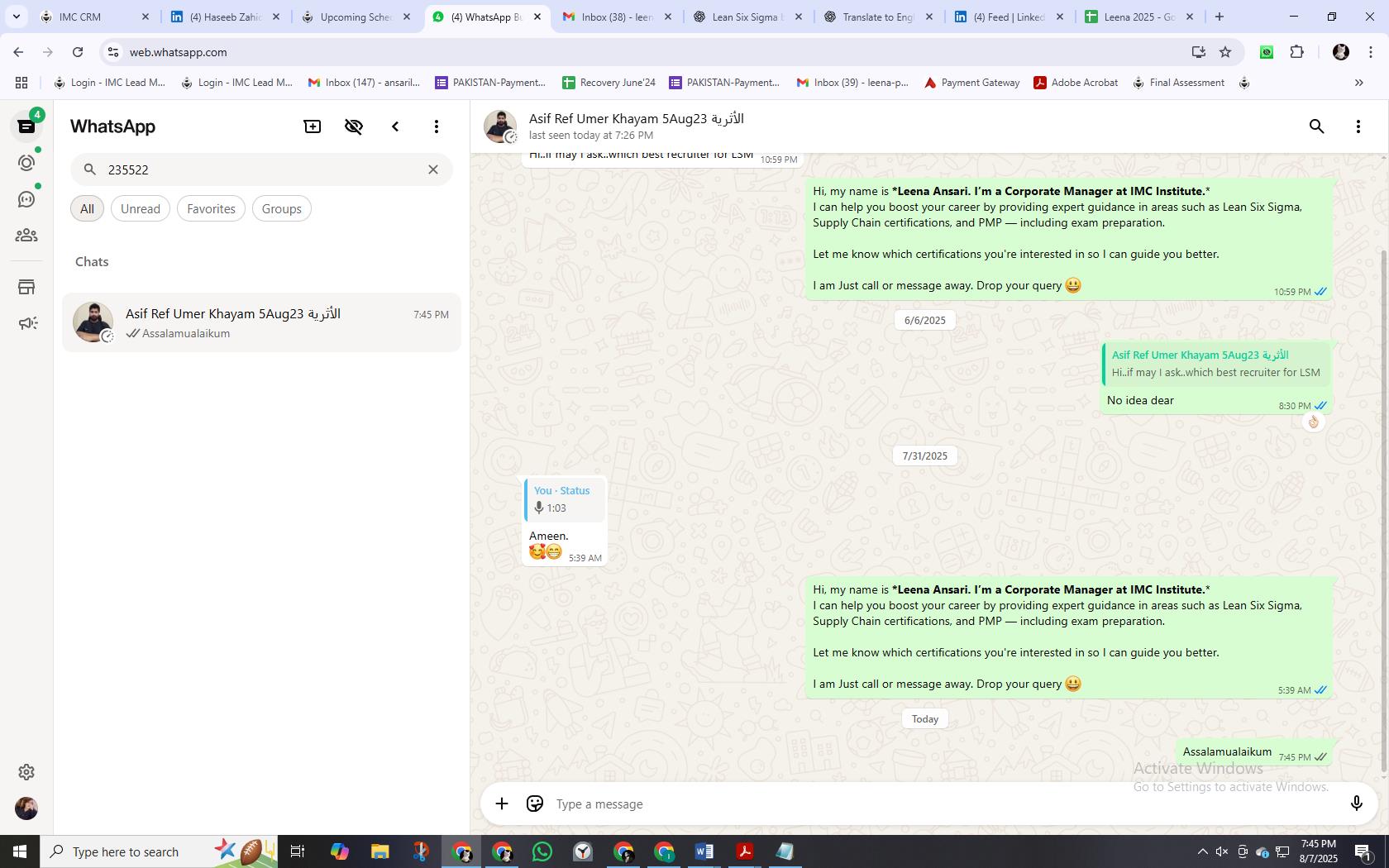Open a new browser tab
The height and width of the screenshot is (868, 1389).
click(x=1220, y=17)
